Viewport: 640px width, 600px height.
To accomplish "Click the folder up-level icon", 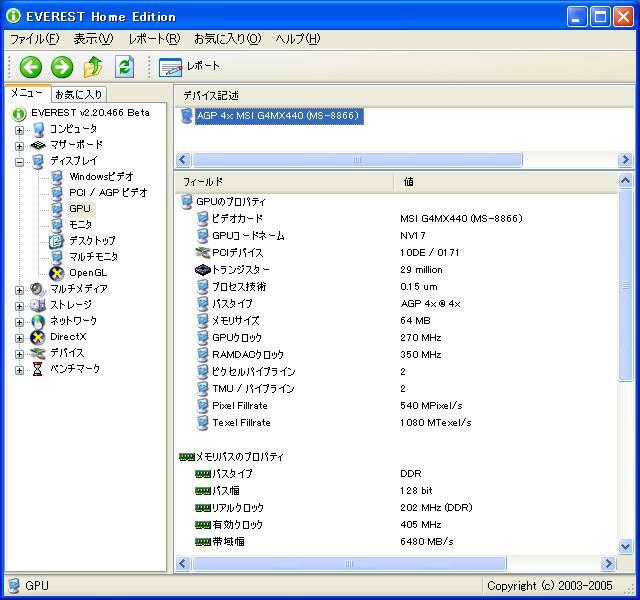I will [x=93, y=67].
